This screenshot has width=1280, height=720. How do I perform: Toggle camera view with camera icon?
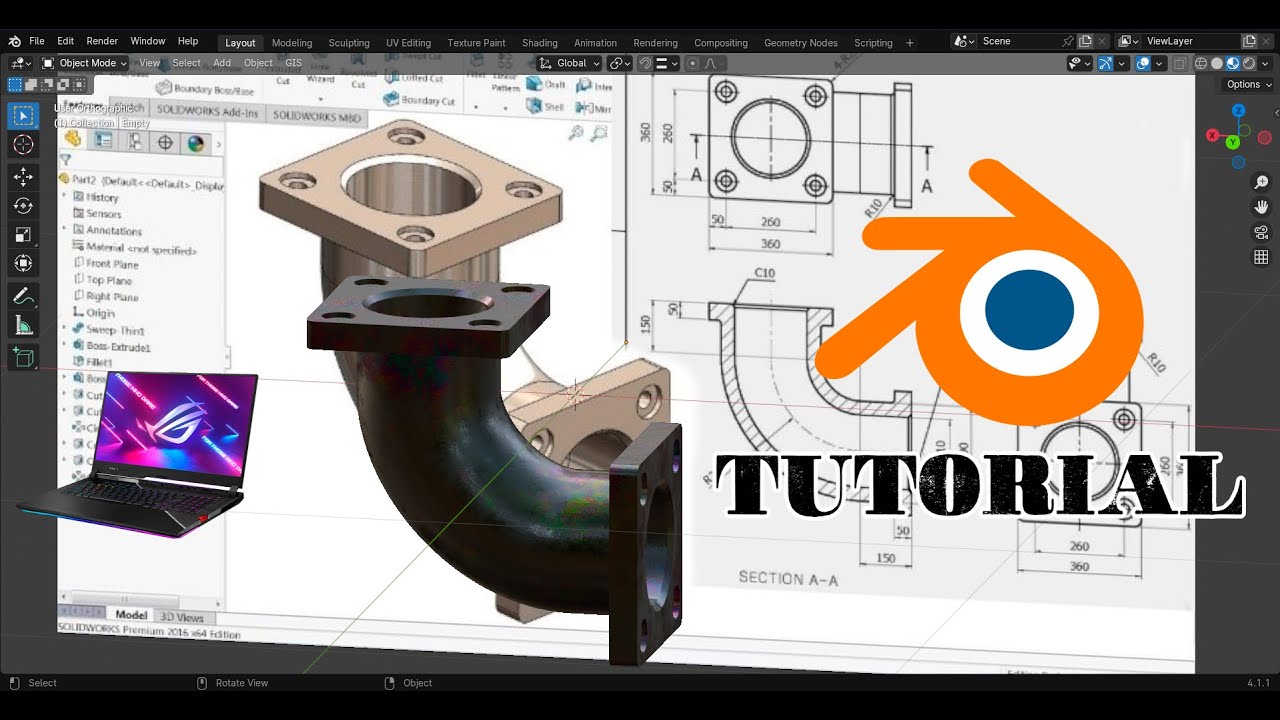click(1261, 232)
